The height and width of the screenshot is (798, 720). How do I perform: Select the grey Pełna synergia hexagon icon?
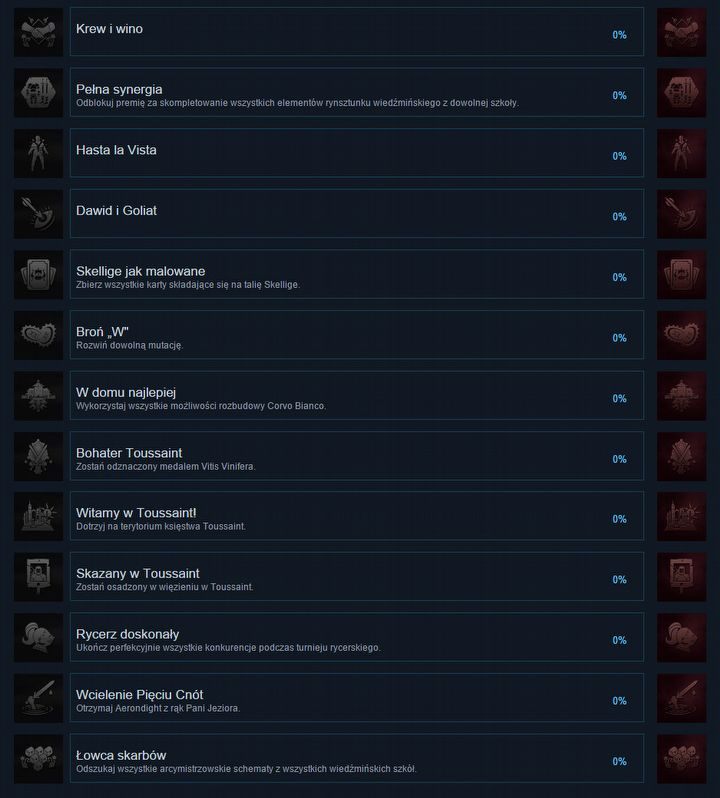[39, 92]
